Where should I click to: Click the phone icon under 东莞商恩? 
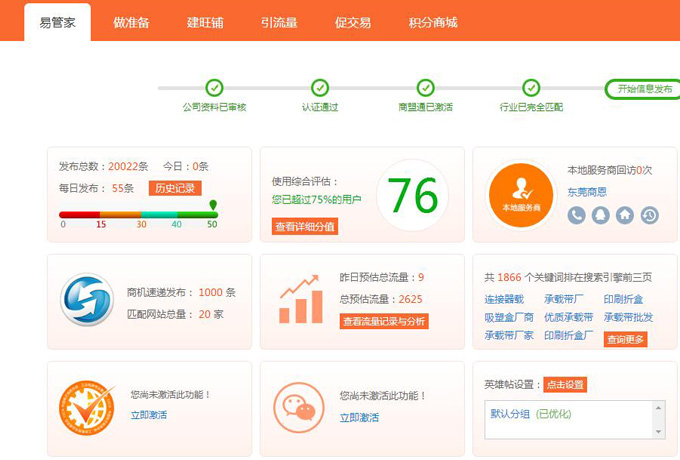tap(576, 215)
